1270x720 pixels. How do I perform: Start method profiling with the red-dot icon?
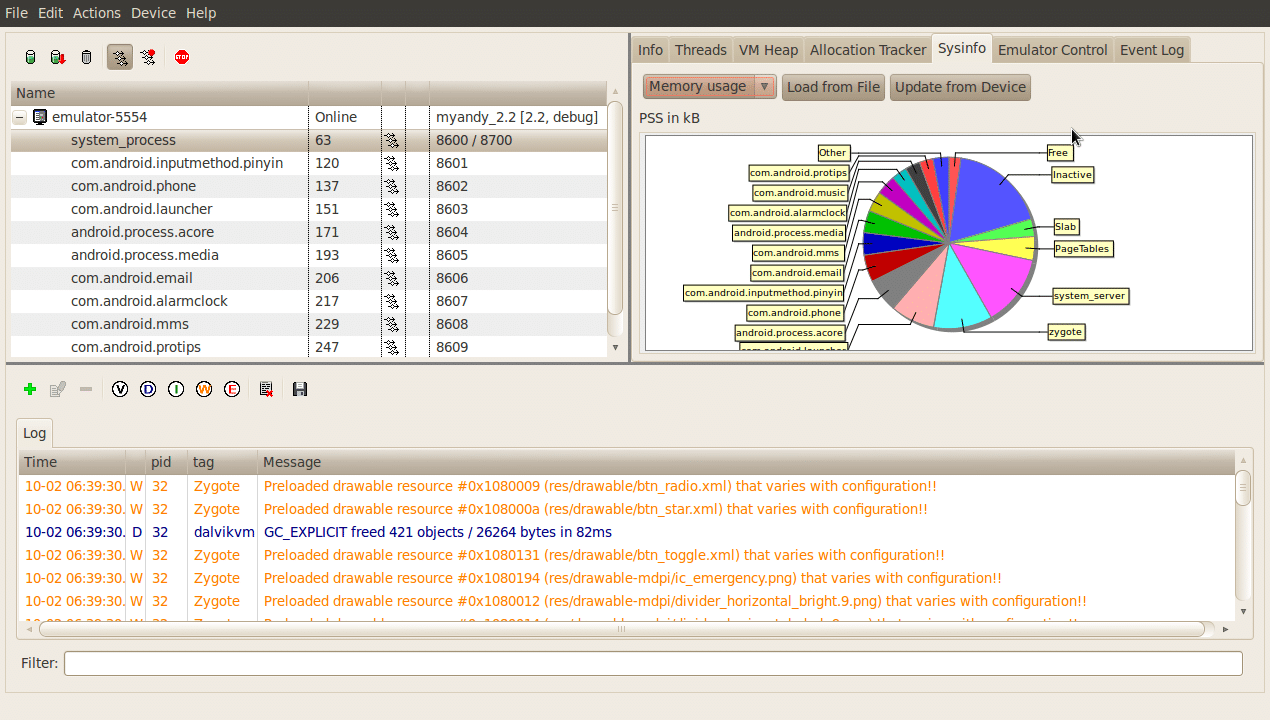pyautogui.click(x=148, y=57)
